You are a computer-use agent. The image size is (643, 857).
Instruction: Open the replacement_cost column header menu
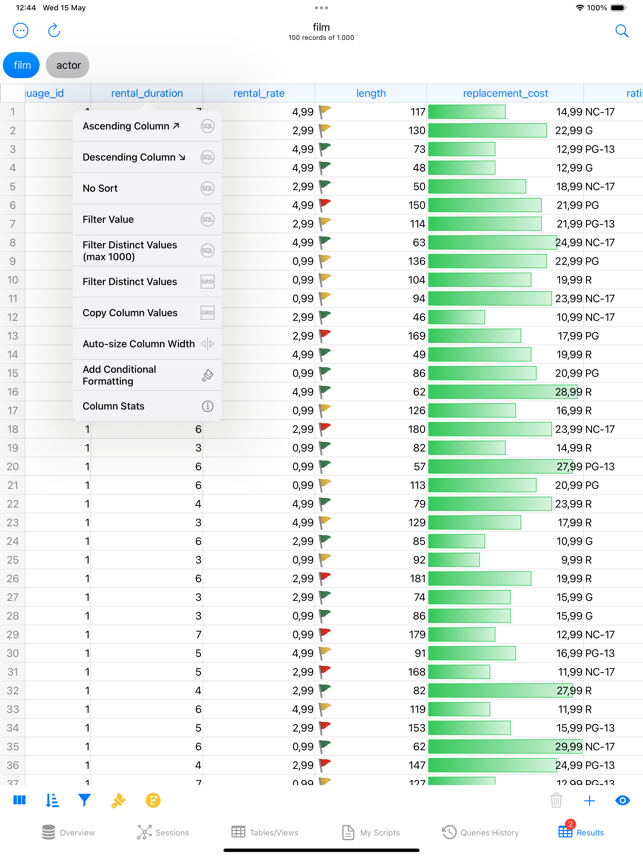(x=505, y=93)
